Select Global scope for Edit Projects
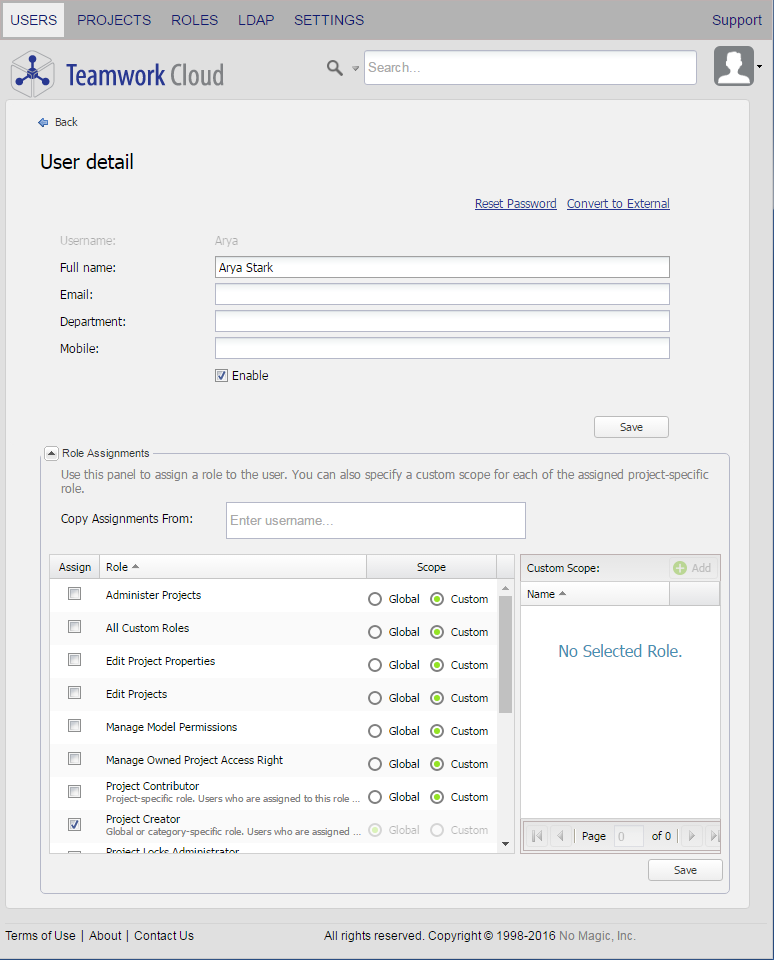774x960 pixels. click(x=375, y=698)
